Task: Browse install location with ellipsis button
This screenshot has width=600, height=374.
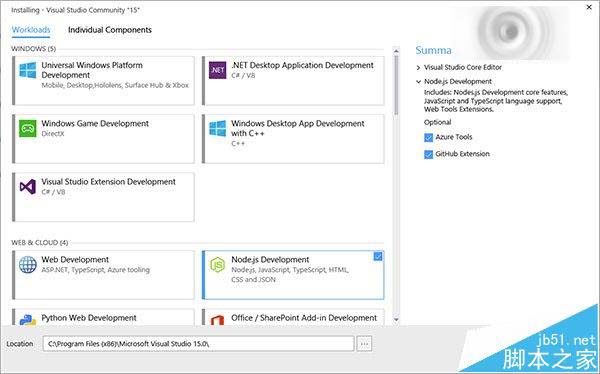Action: [364, 344]
